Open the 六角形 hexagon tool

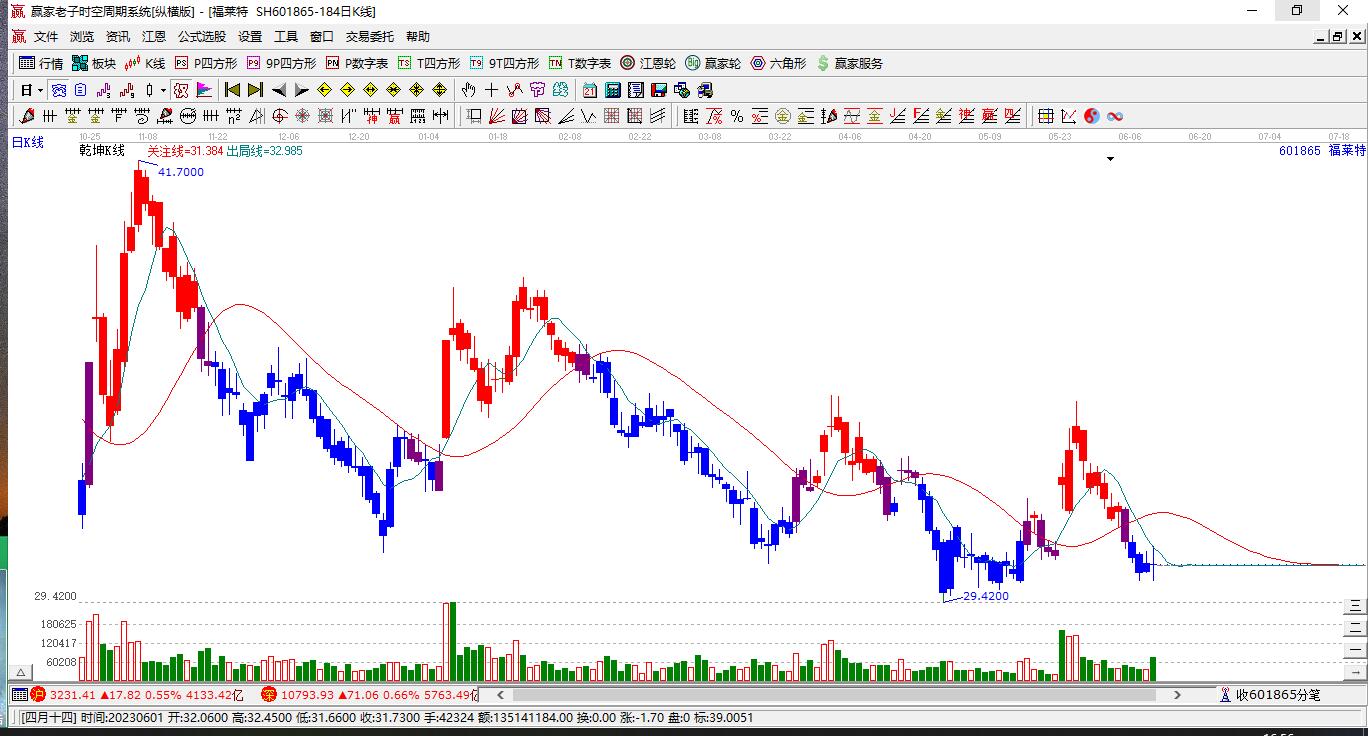[x=778, y=63]
